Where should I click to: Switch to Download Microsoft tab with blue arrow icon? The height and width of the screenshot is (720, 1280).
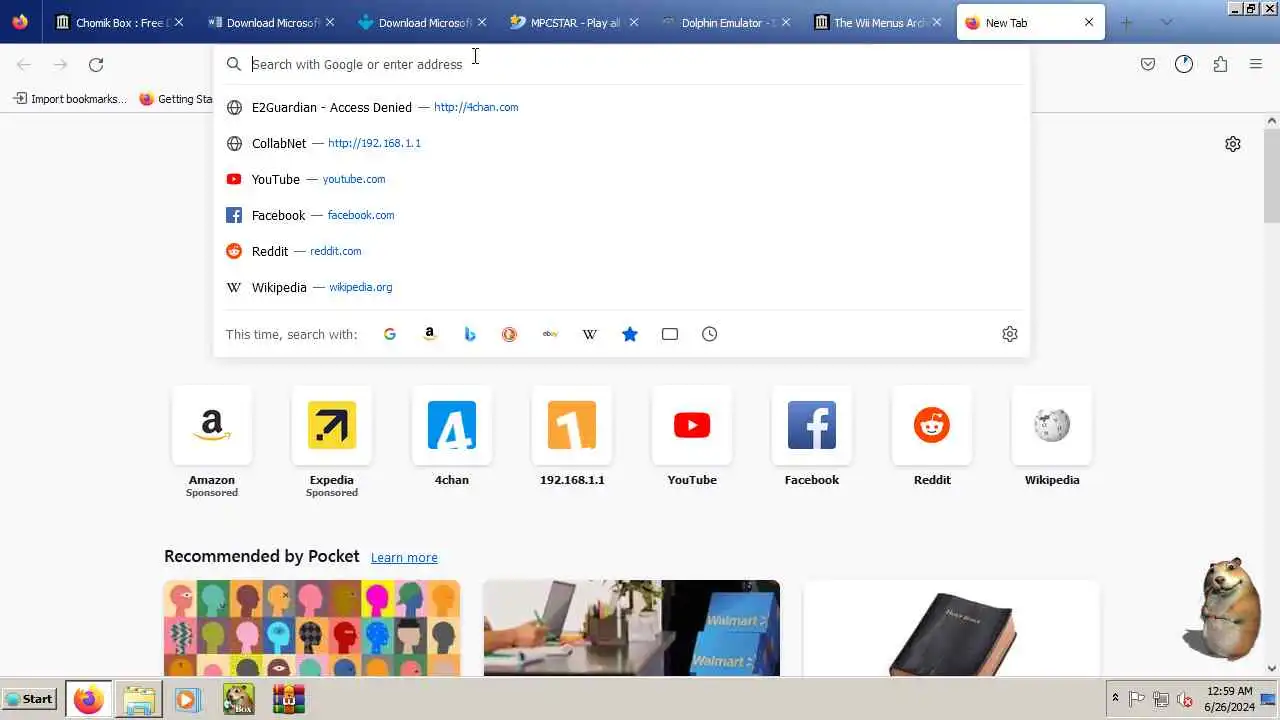pos(423,22)
